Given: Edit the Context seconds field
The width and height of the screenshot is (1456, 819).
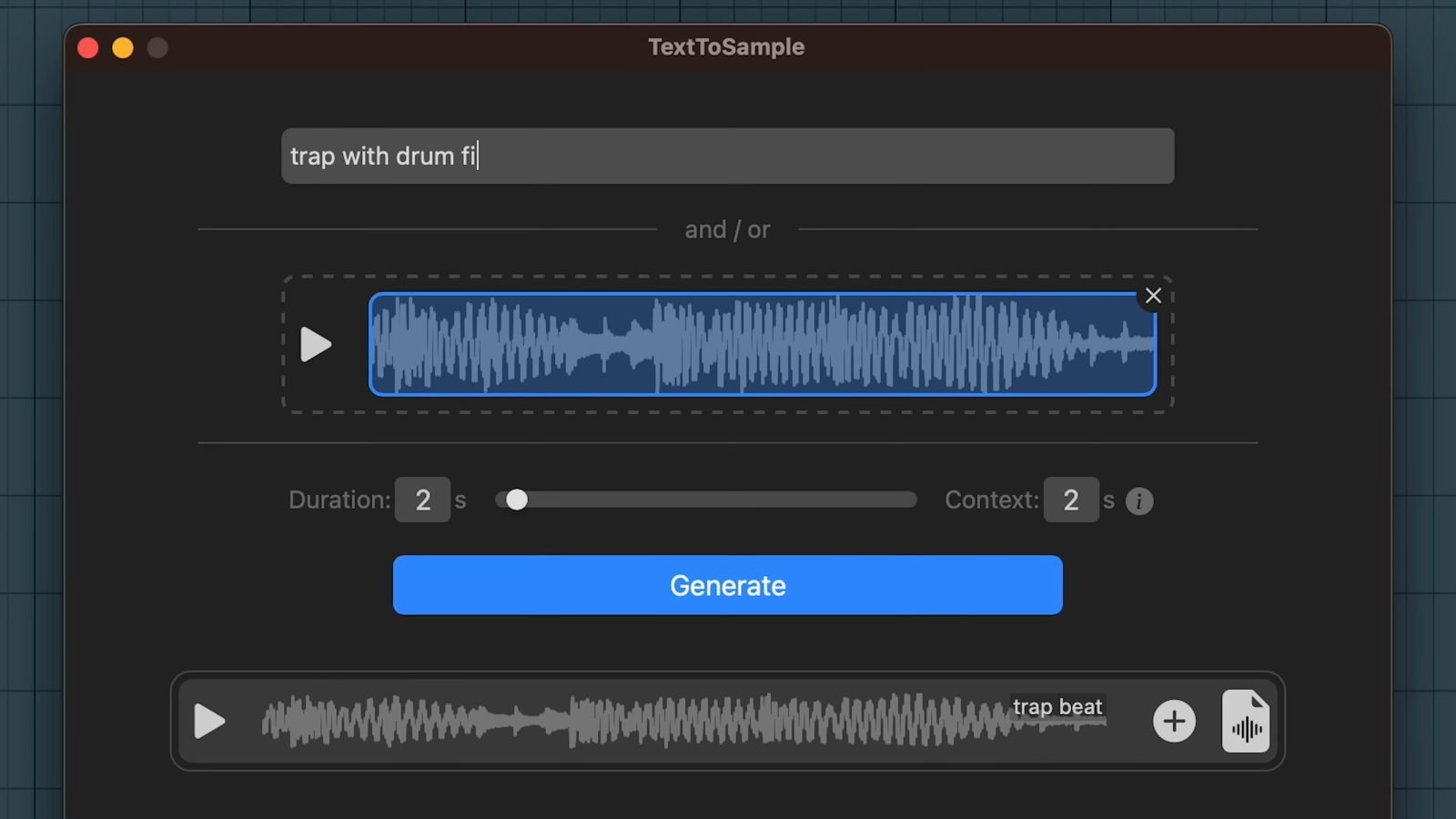Looking at the screenshot, I should coord(1071,500).
